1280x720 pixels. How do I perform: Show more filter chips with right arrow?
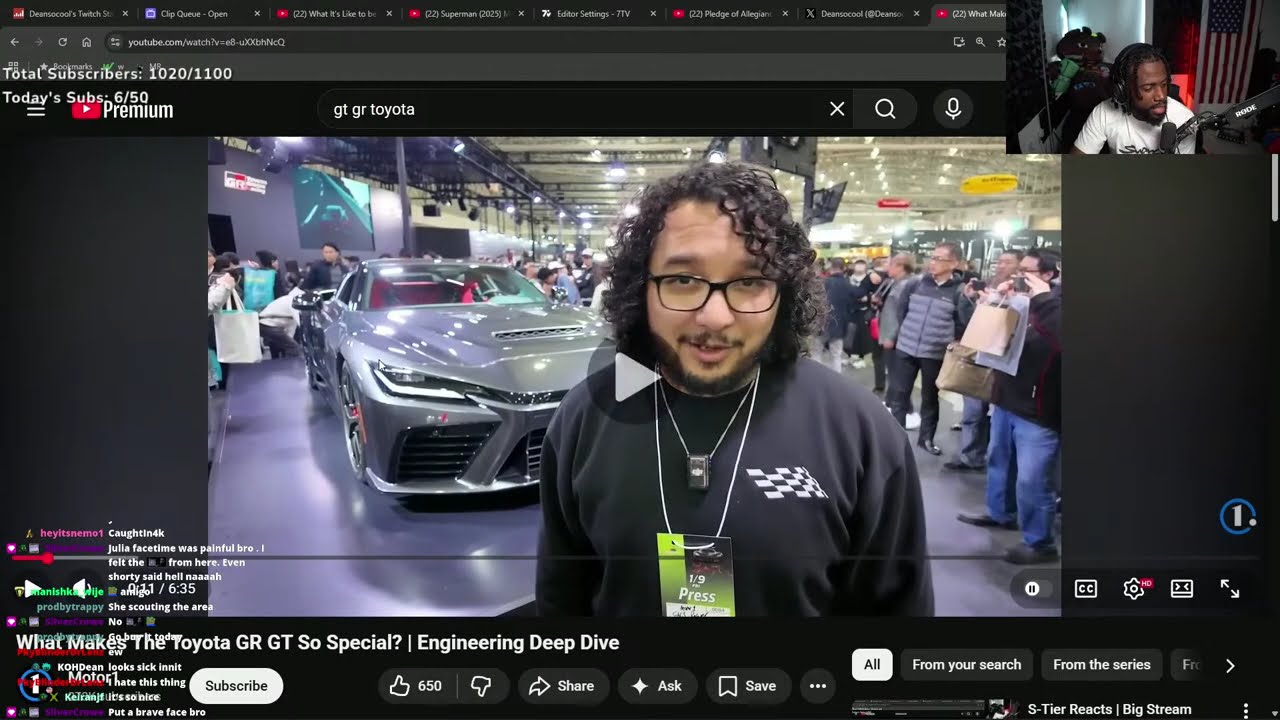point(1230,665)
